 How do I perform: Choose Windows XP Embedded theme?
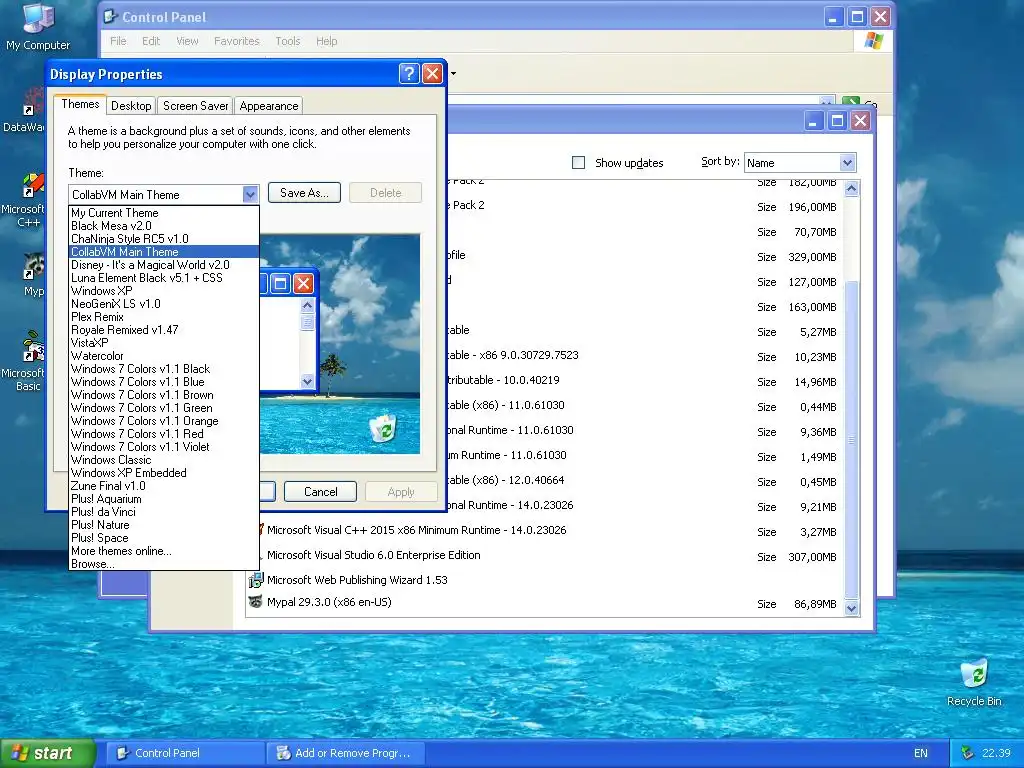point(164,473)
